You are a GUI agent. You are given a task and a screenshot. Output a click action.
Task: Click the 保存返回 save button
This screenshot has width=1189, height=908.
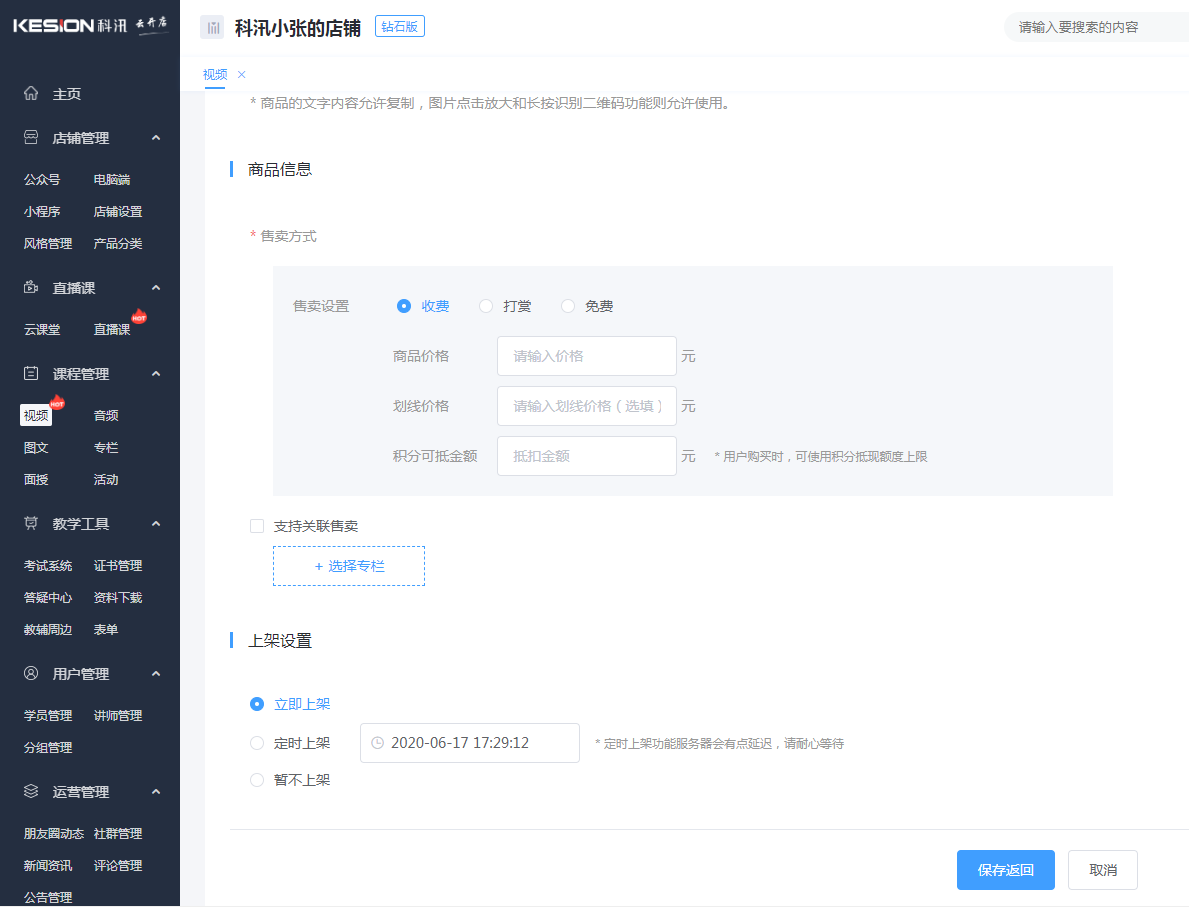click(1006, 869)
